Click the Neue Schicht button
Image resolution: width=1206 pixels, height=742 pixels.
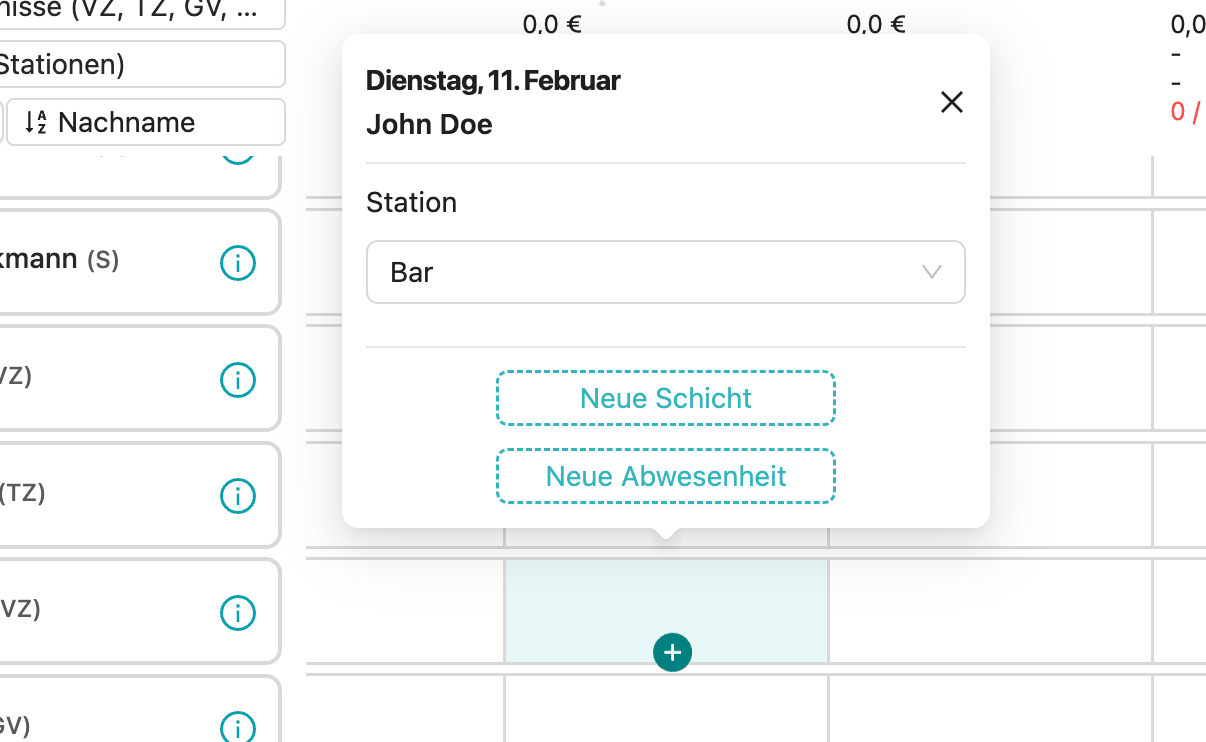[665, 398]
